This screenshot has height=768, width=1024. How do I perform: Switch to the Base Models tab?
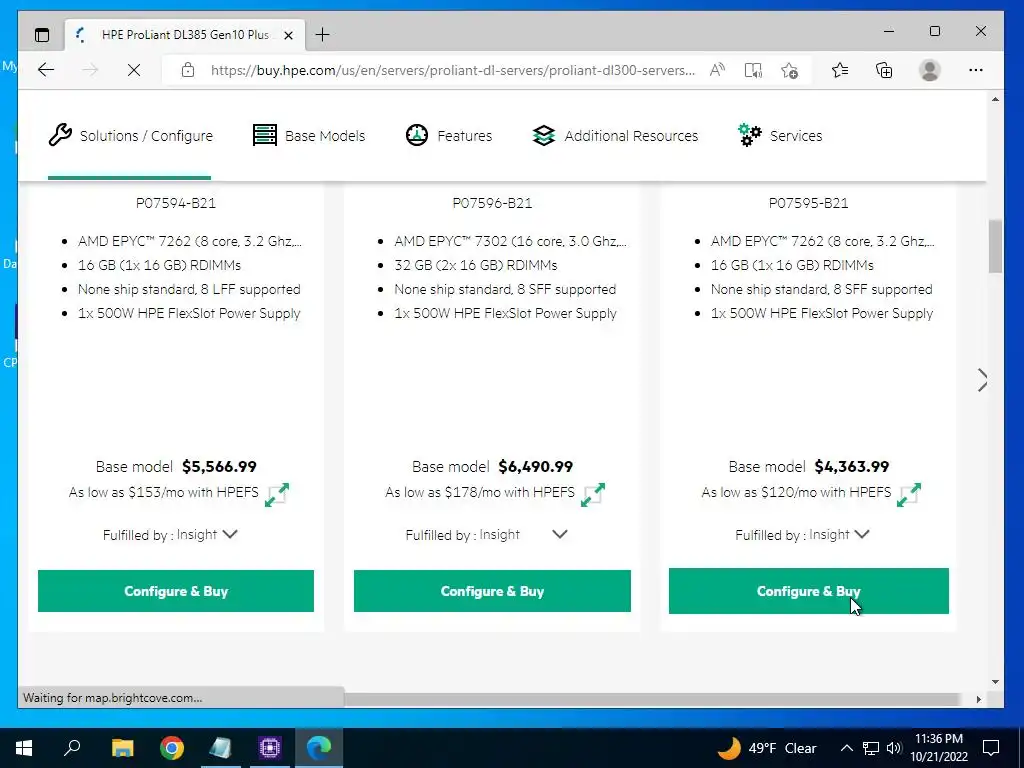click(308, 136)
